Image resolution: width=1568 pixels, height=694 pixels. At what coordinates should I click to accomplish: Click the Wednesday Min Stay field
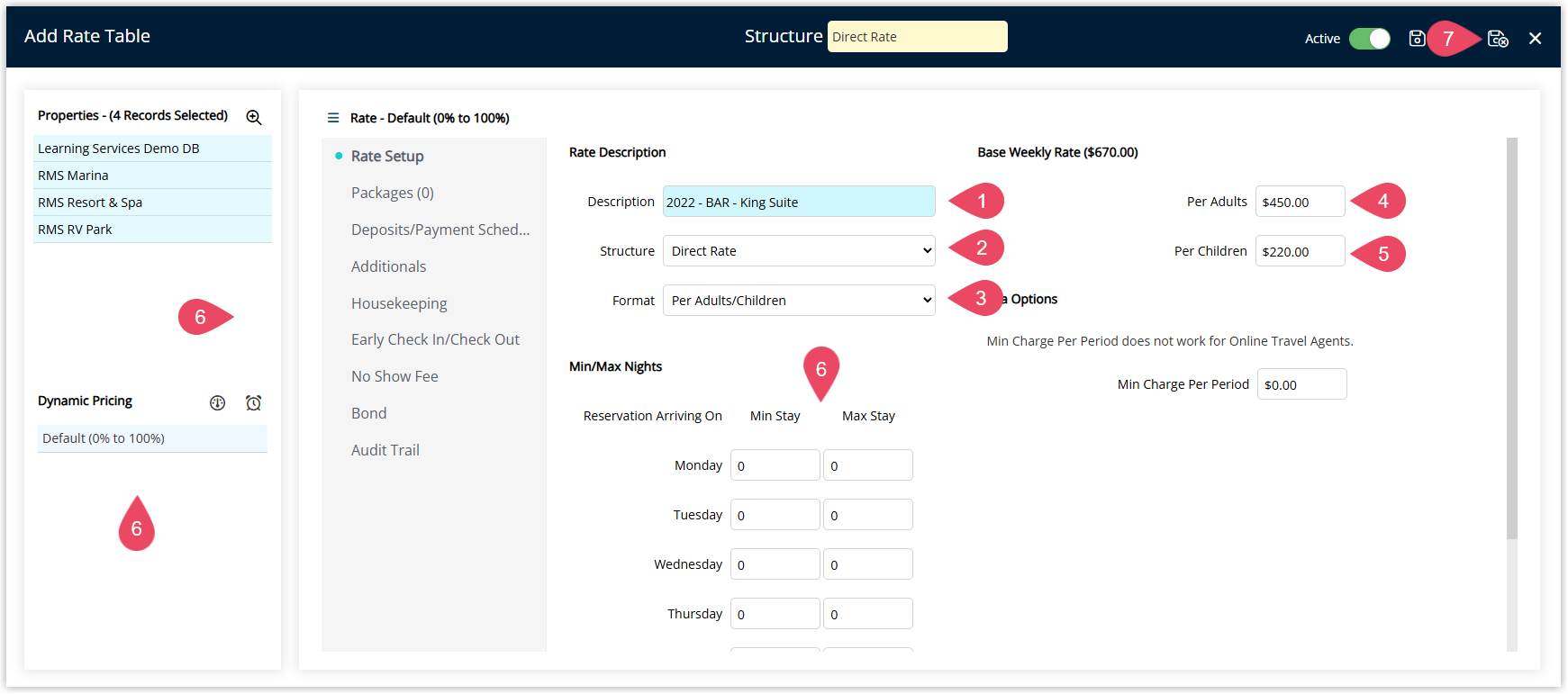[x=775, y=564]
